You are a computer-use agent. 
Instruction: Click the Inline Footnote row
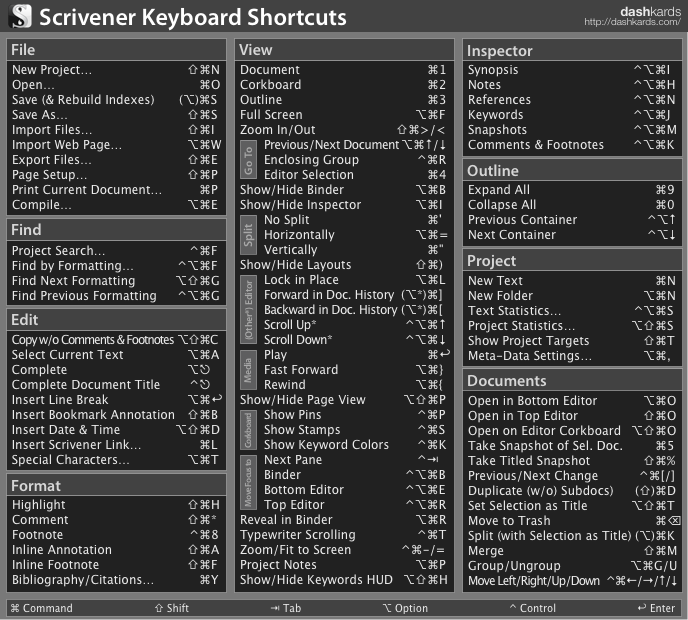coord(116,565)
